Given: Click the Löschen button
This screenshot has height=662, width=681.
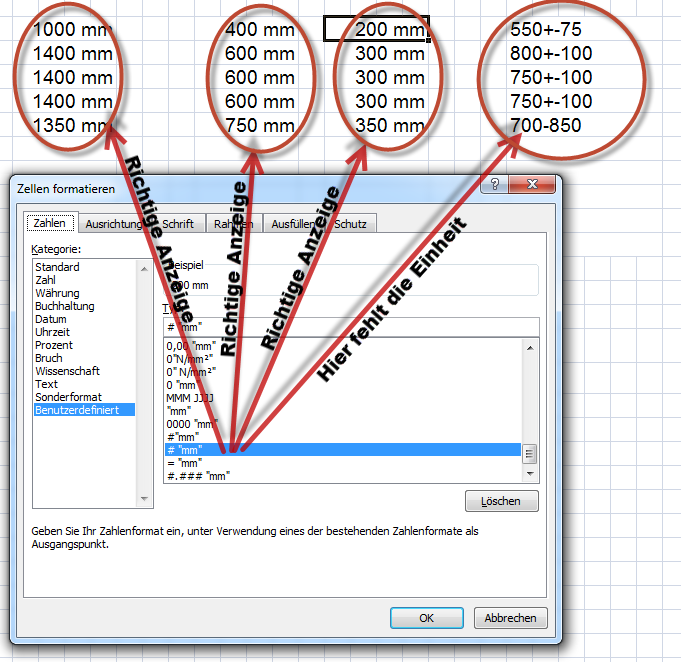Looking at the screenshot, I should click(502, 501).
